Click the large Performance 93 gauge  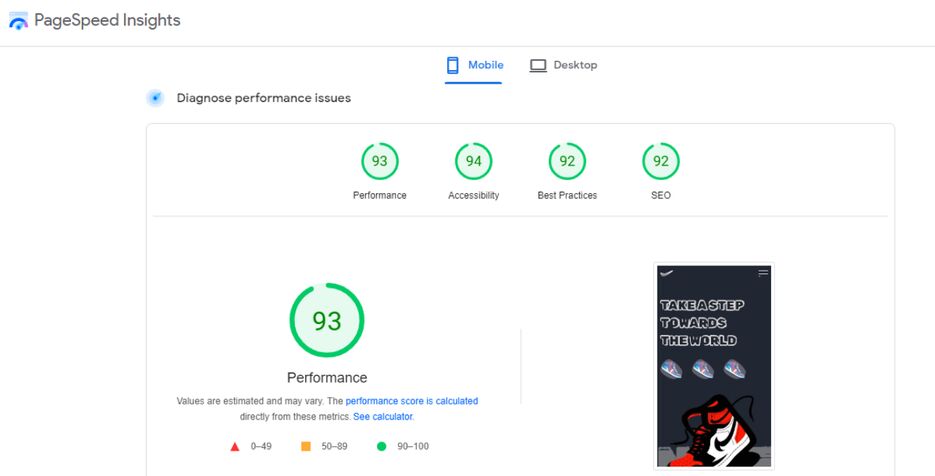pos(327,321)
